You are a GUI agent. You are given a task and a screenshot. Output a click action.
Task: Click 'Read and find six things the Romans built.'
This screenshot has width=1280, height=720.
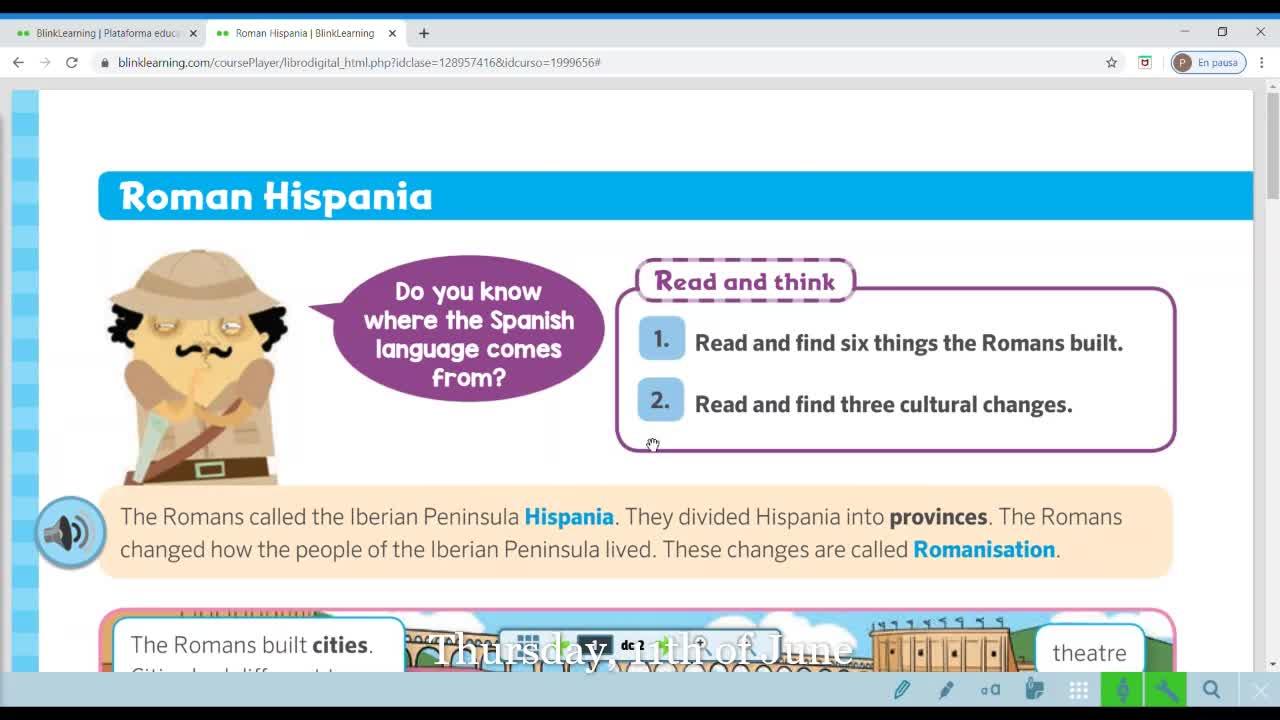tap(909, 343)
